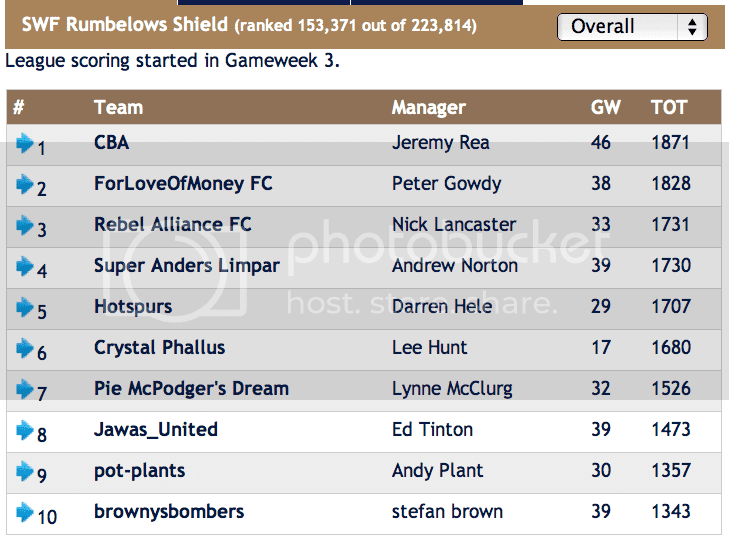
Task: Click the blue arrow icon beside rank 8
Action: point(25,430)
